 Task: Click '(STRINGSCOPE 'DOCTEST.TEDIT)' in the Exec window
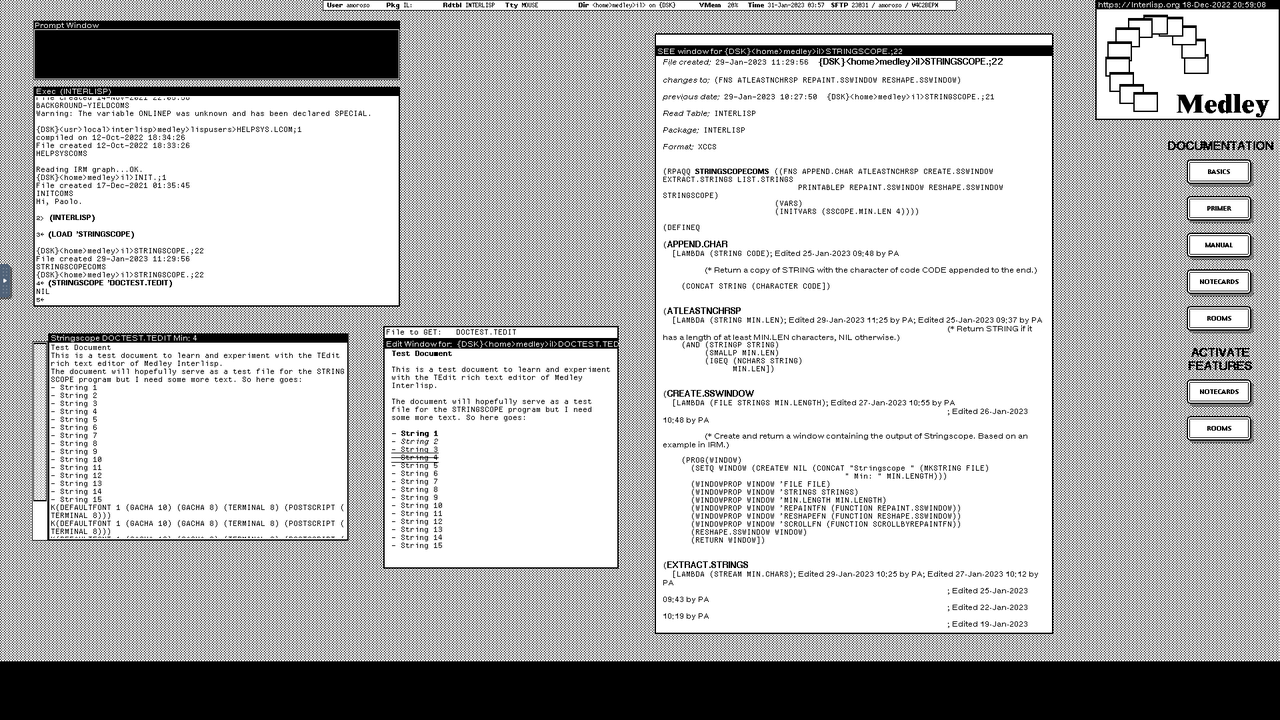110,283
